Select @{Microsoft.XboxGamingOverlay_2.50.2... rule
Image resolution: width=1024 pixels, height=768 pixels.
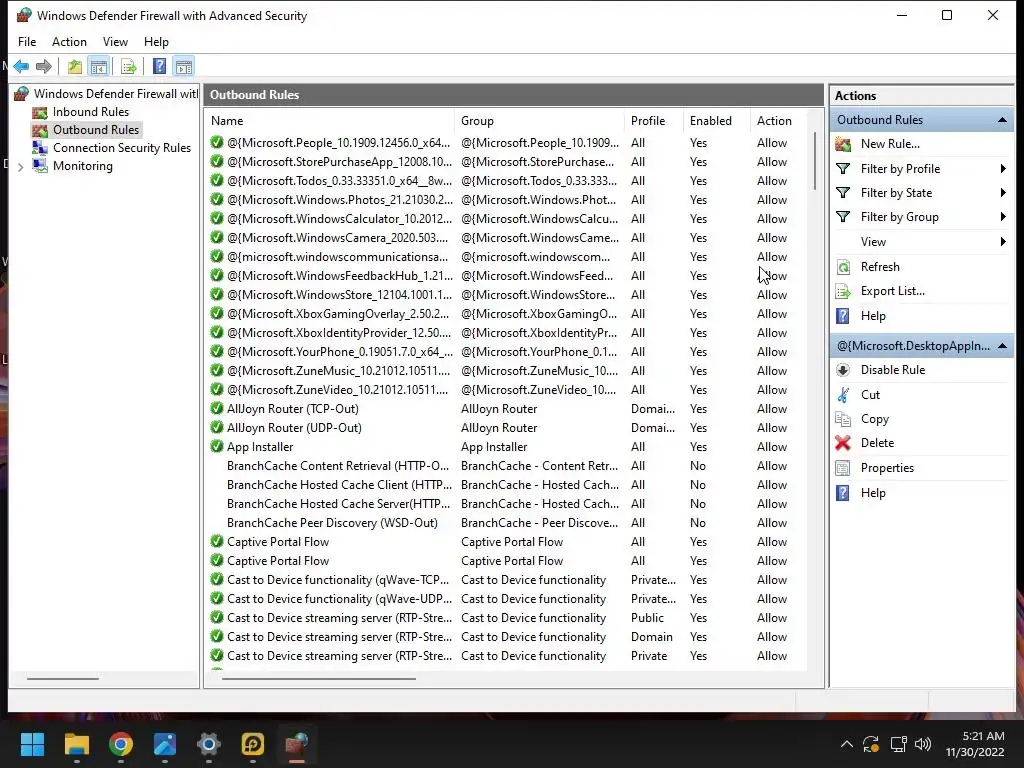[x=507, y=313]
